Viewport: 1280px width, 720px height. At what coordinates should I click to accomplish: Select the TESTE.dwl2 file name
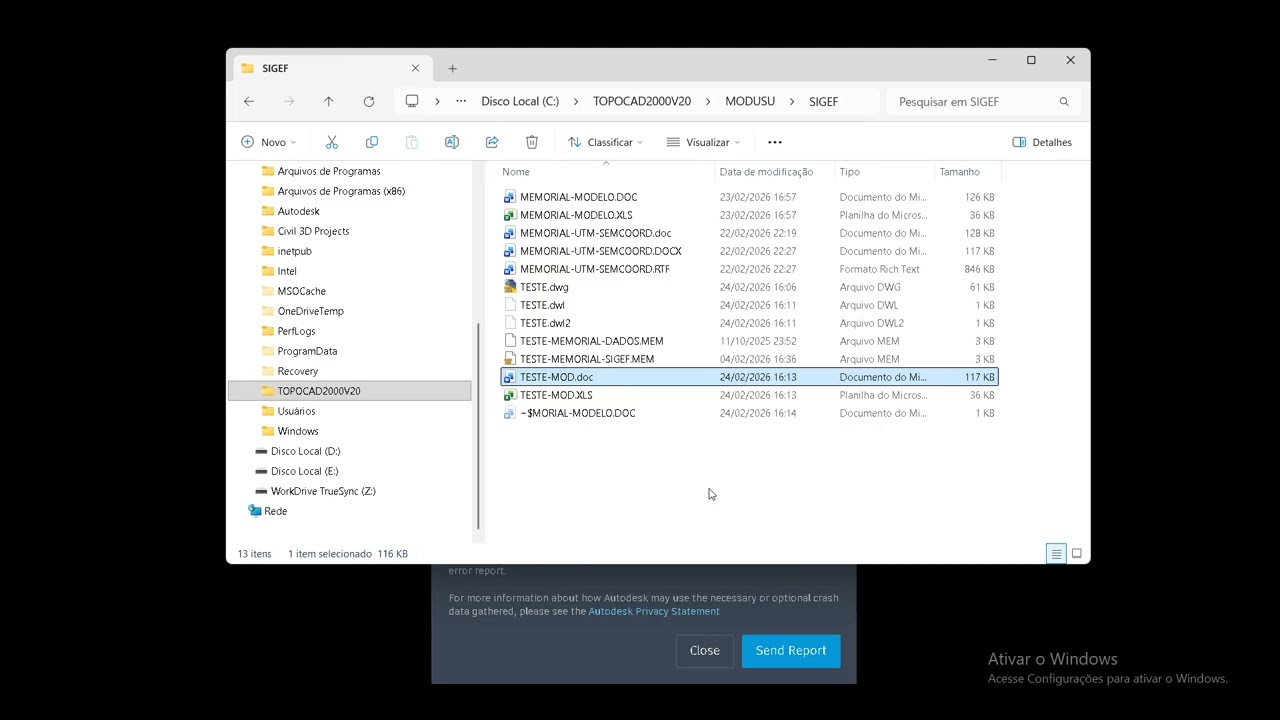(x=545, y=323)
